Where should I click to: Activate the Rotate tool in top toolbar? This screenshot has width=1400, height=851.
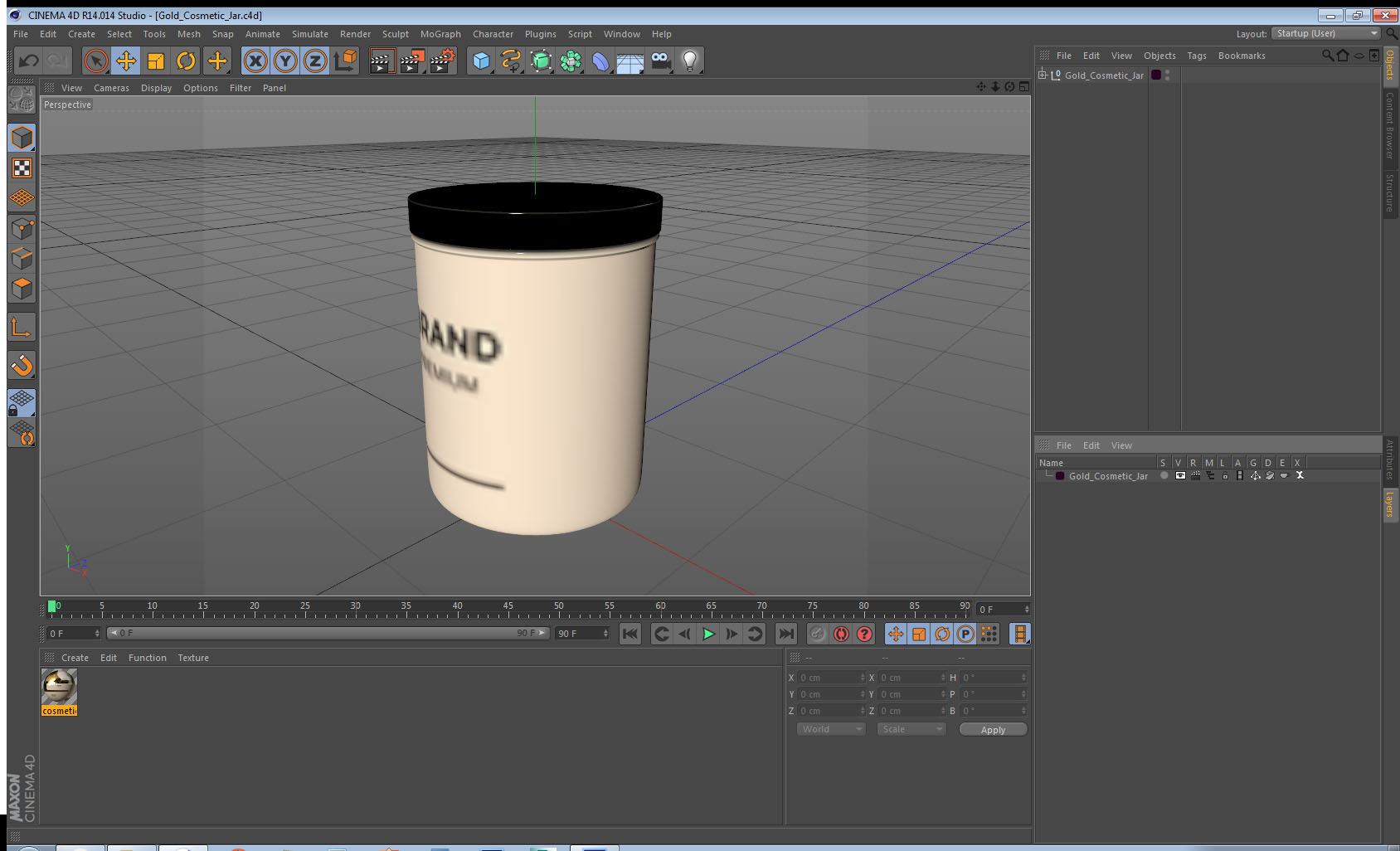[x=187, y=61]
